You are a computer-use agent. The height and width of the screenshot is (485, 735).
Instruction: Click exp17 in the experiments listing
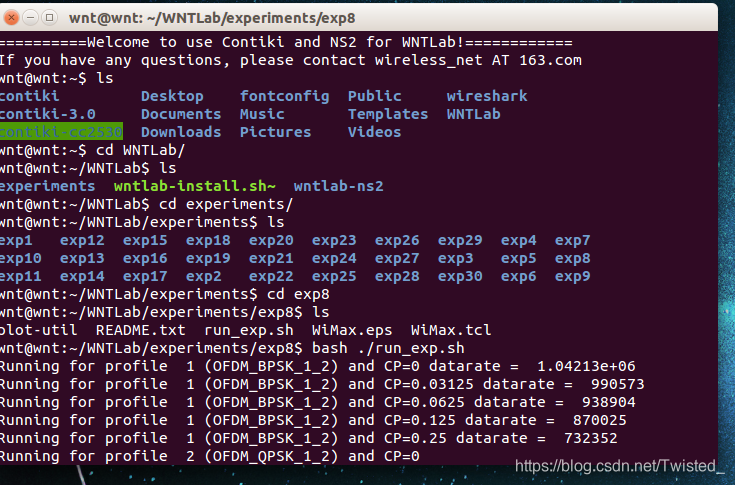145,276
